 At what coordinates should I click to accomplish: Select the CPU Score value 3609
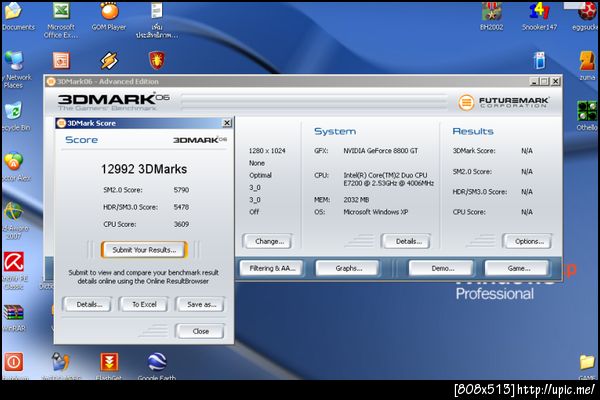coord(181,224)
